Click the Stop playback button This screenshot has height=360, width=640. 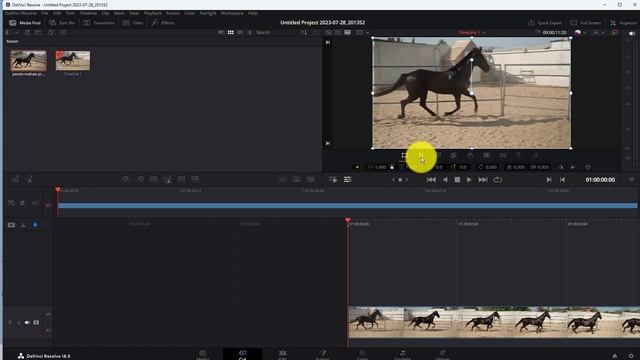457,180
